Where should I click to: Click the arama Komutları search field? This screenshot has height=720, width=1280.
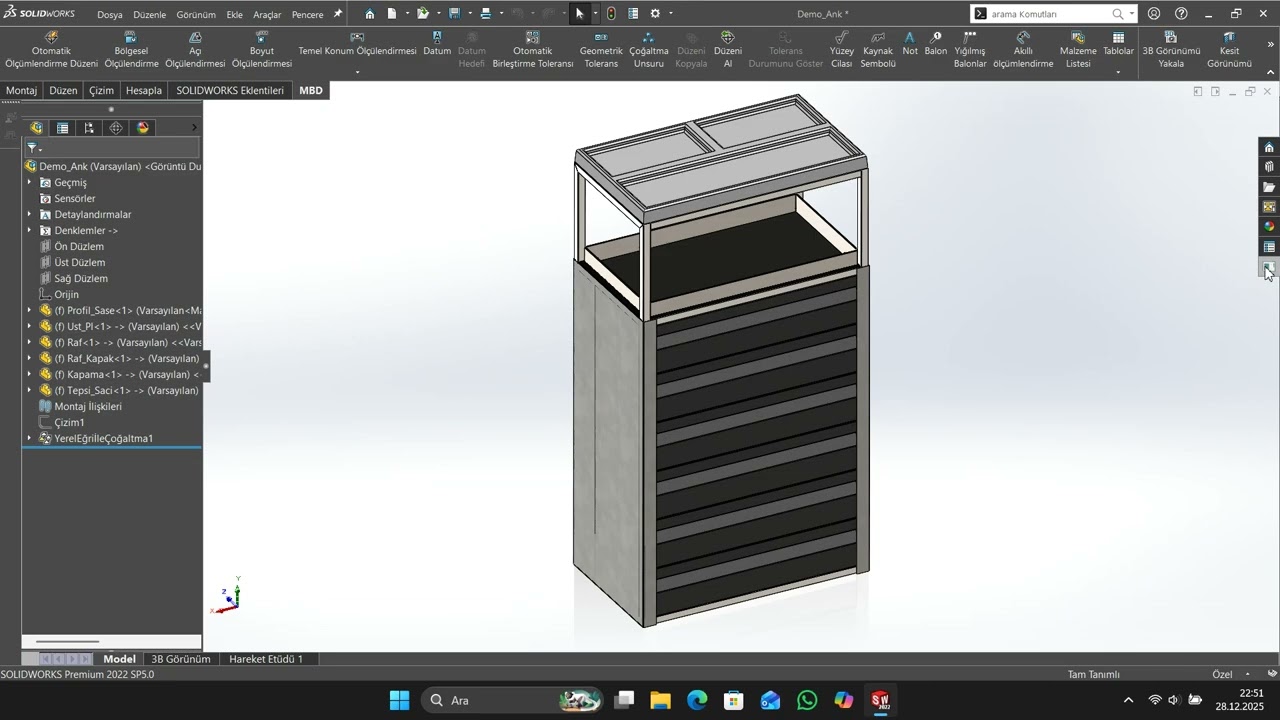(1048, 14)
